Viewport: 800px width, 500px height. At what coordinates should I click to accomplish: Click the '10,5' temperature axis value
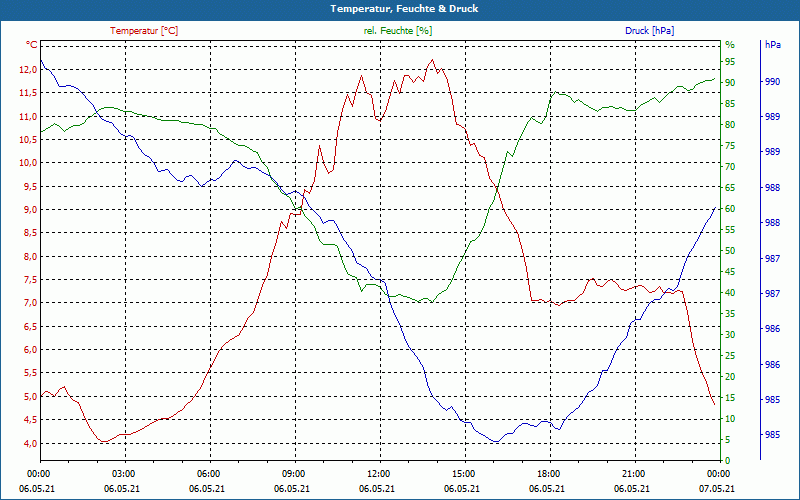click(x=29, y=140)
